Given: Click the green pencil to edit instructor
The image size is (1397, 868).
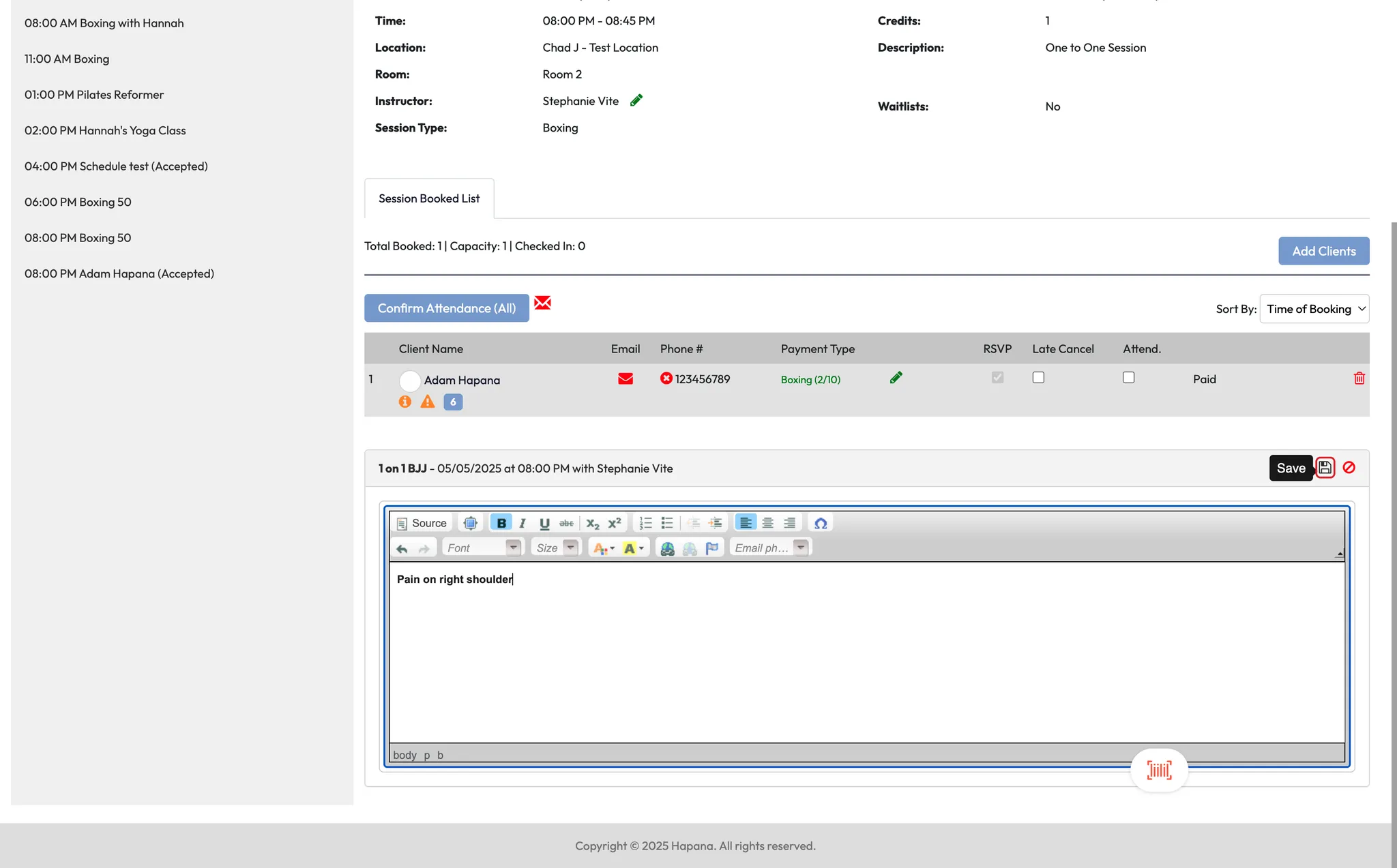Looking at the screenshot, I should click(x=636, y=101).
